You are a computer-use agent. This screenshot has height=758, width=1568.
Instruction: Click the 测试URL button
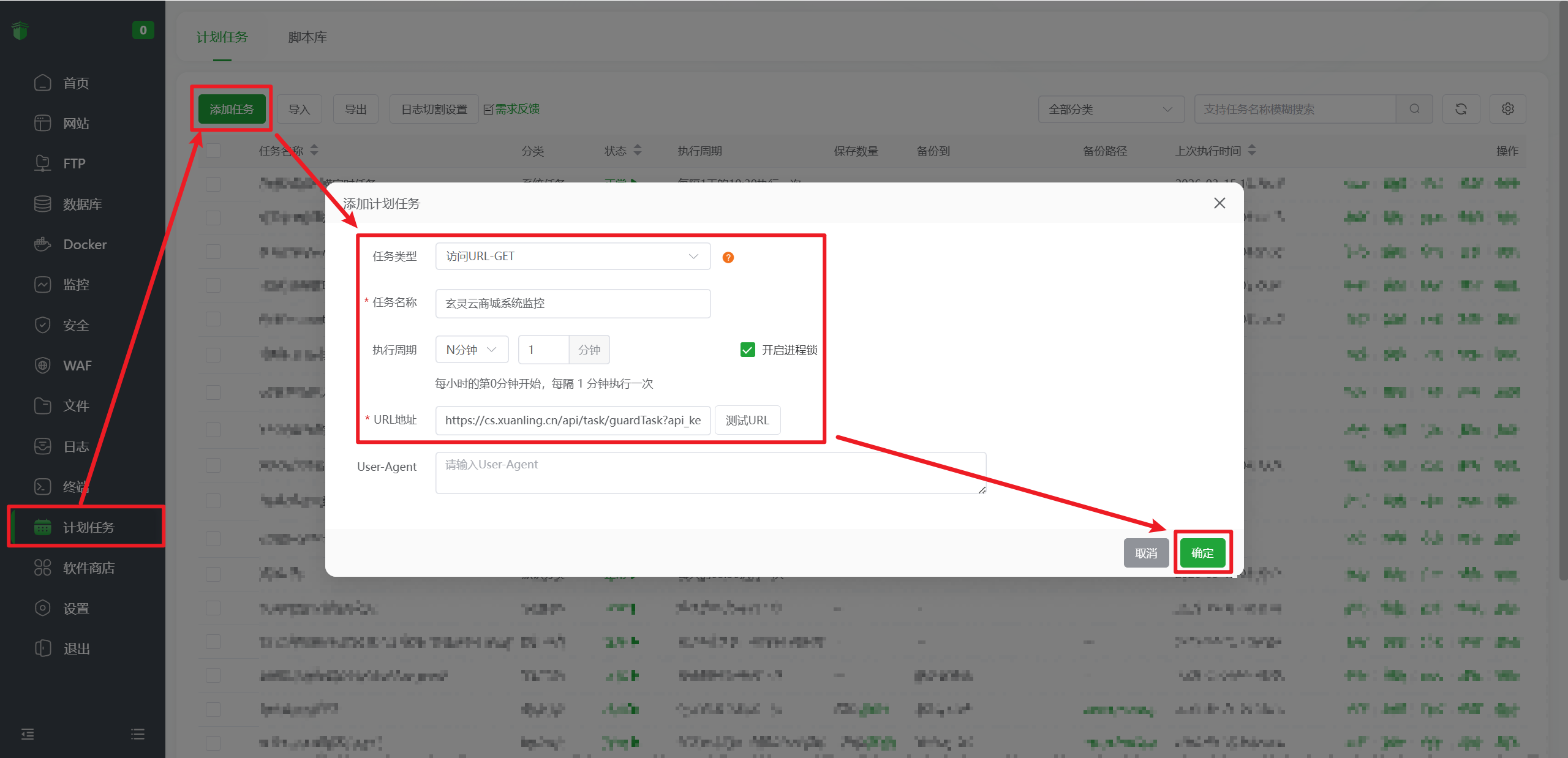(x=747, y=420)
